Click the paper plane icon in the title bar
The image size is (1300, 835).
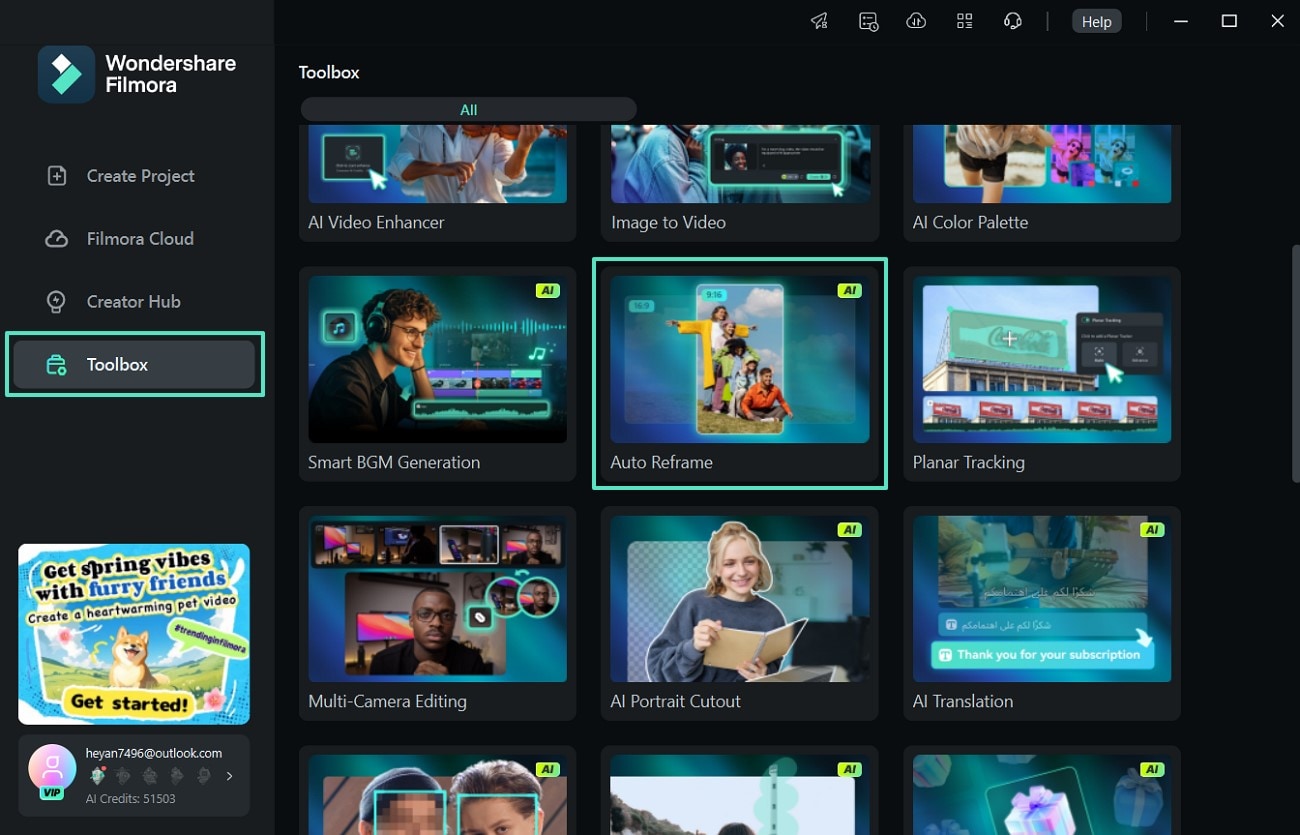[819, 21]
